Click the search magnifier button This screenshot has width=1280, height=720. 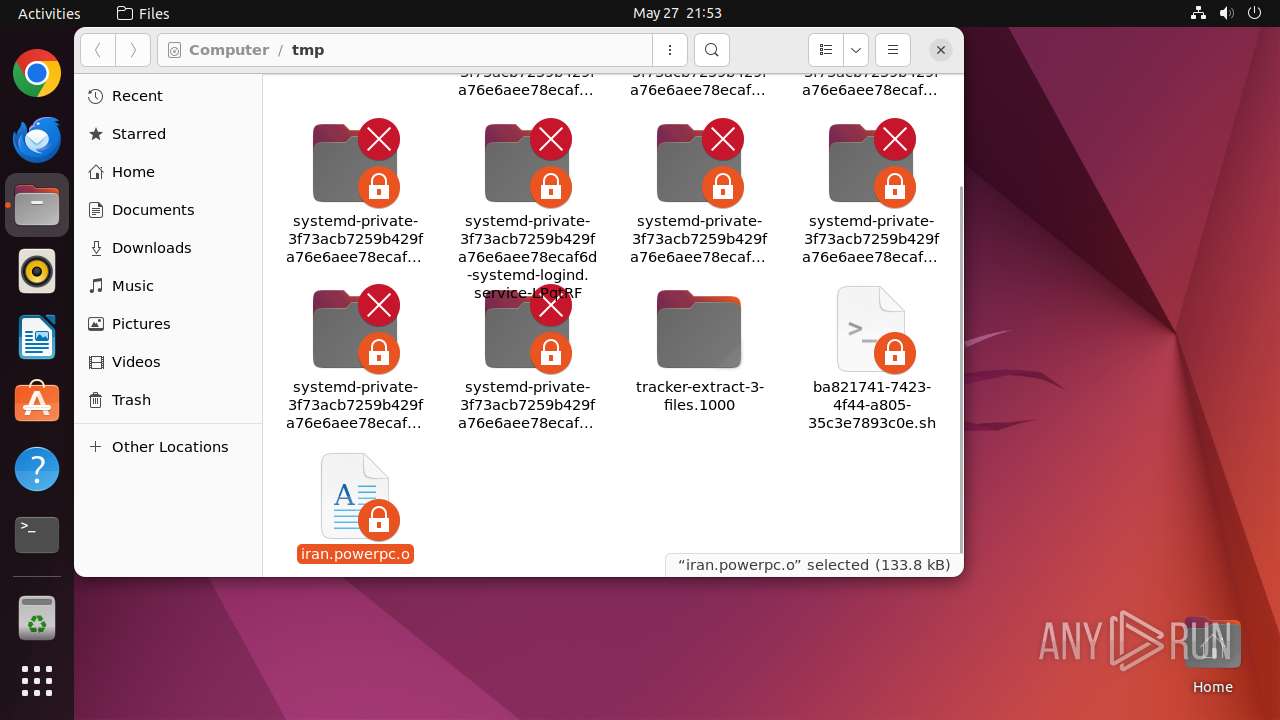click(711, 50)
